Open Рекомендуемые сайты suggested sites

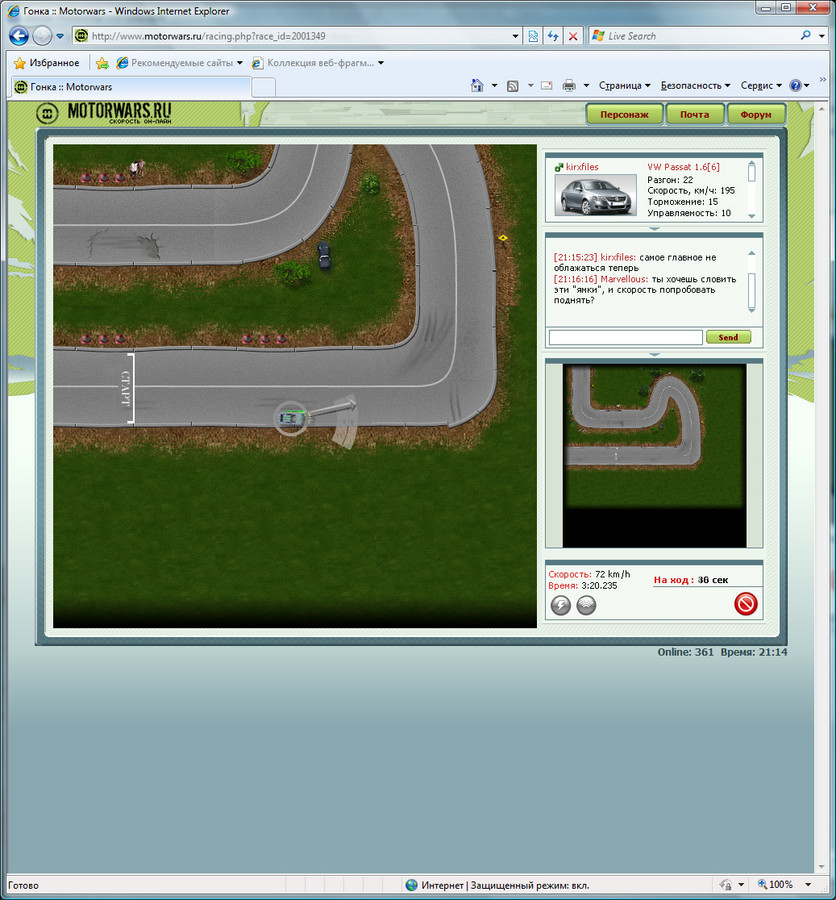click(179, 63)
